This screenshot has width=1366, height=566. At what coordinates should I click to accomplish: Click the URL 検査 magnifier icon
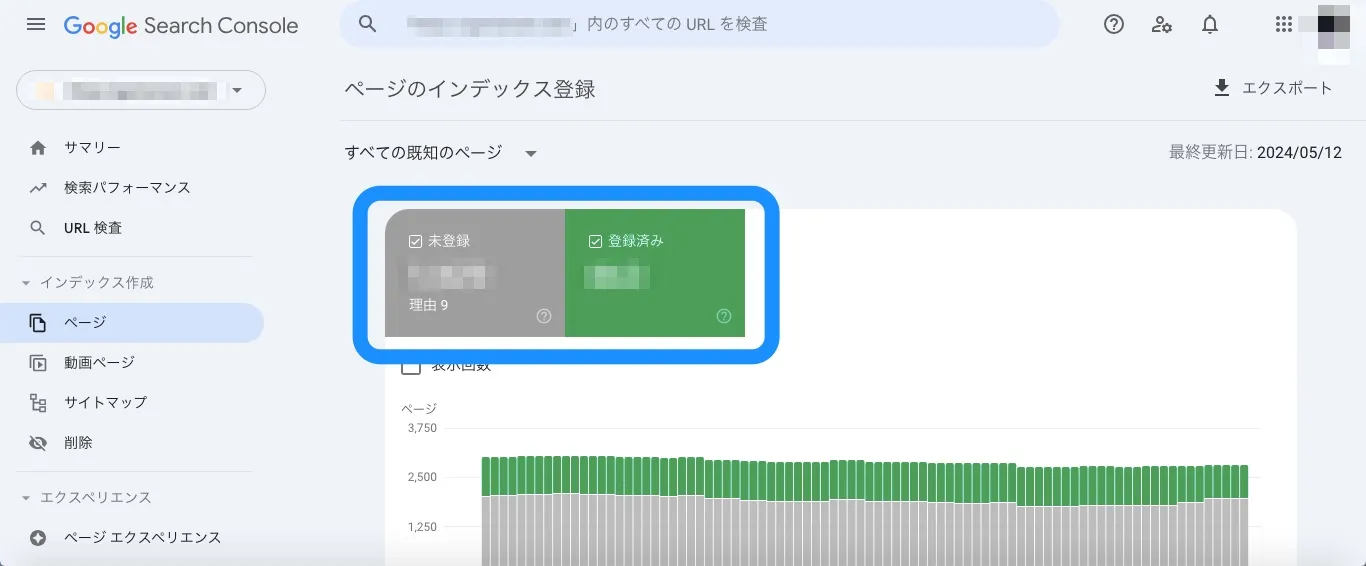point(38,228)
